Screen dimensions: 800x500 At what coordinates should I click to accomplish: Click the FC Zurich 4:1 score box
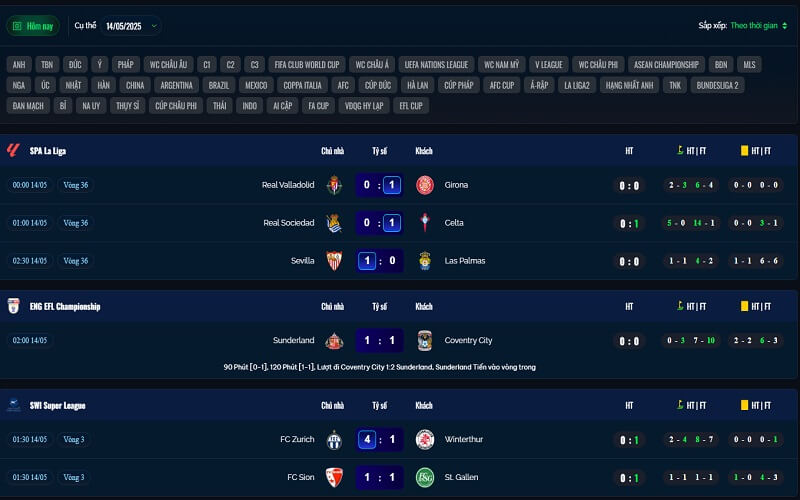tap(379, 439)
